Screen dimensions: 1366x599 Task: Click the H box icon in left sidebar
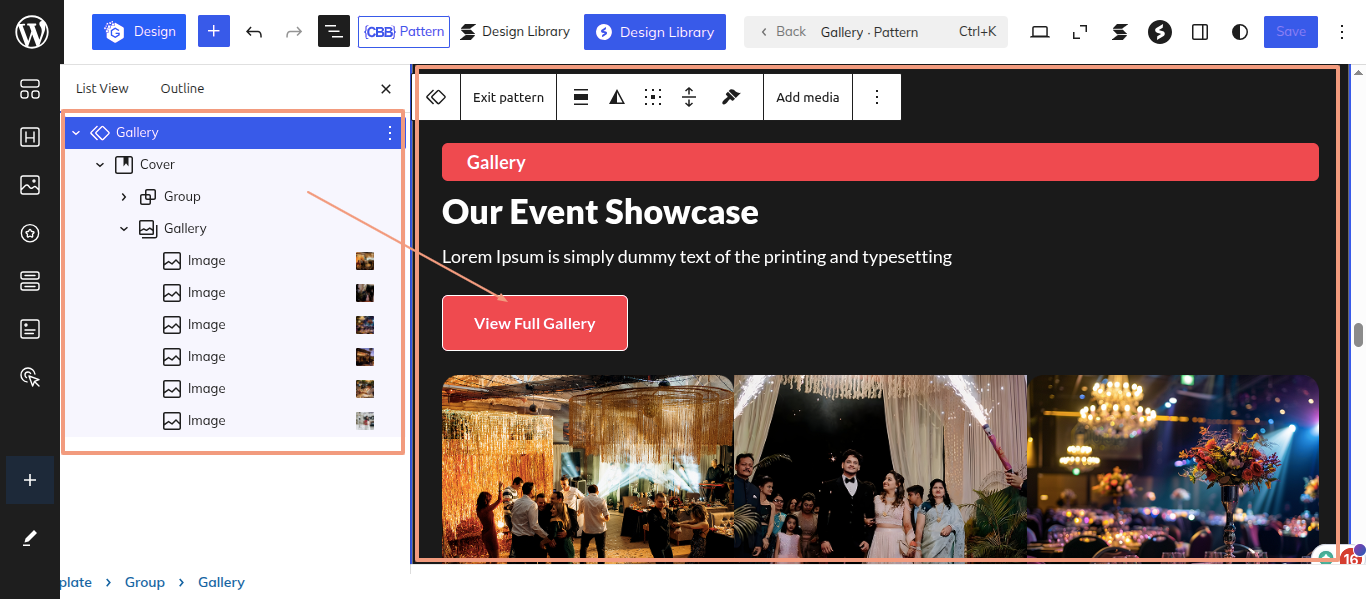pyautogui.click(x=30, y=137)
